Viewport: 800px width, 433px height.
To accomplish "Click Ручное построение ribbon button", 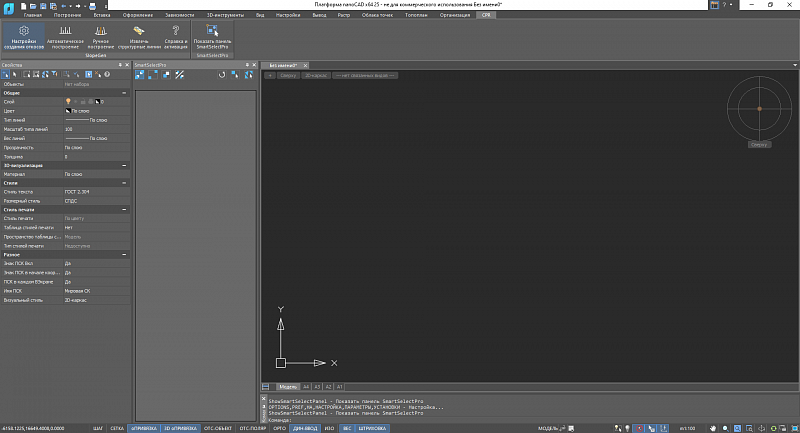I will (101, 36).
